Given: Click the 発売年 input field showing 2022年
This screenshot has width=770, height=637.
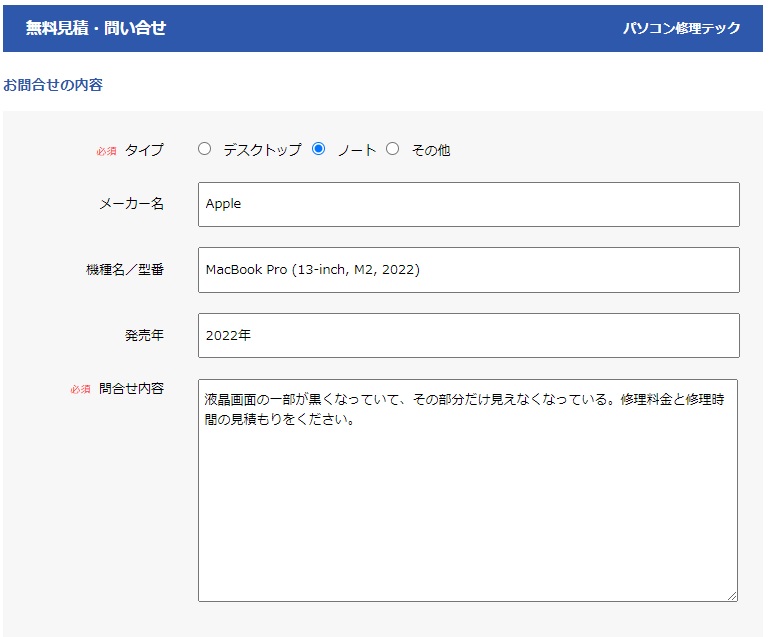Looking at the screenshot, I should coord(468,335).
